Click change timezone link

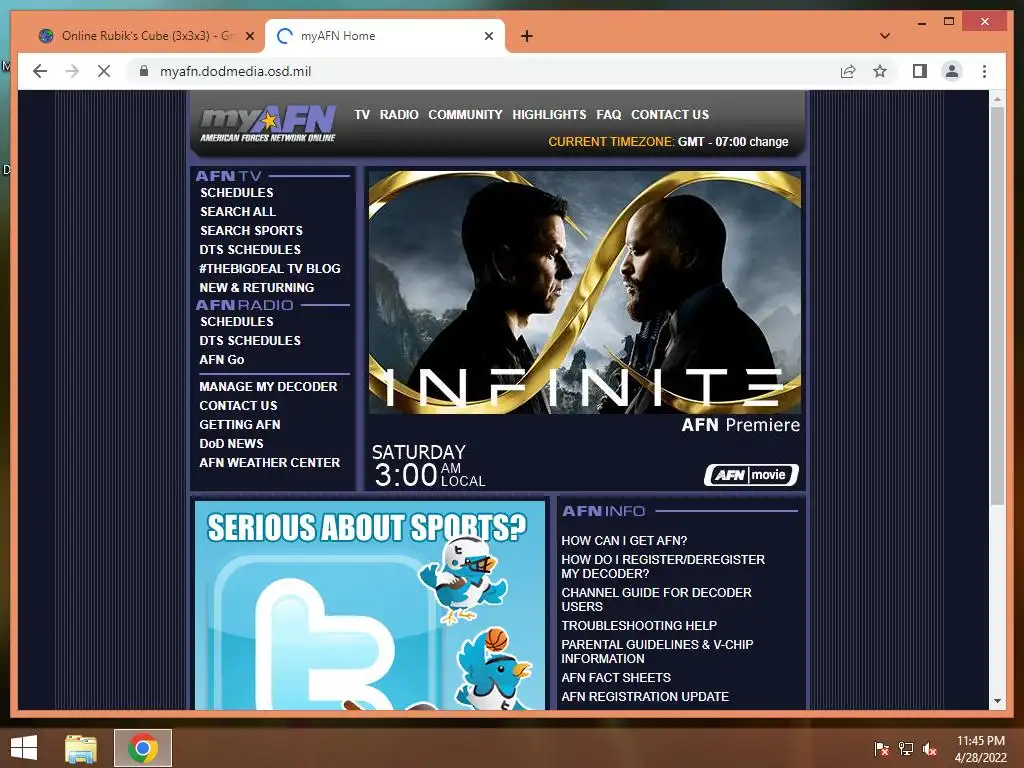(769, 142)
